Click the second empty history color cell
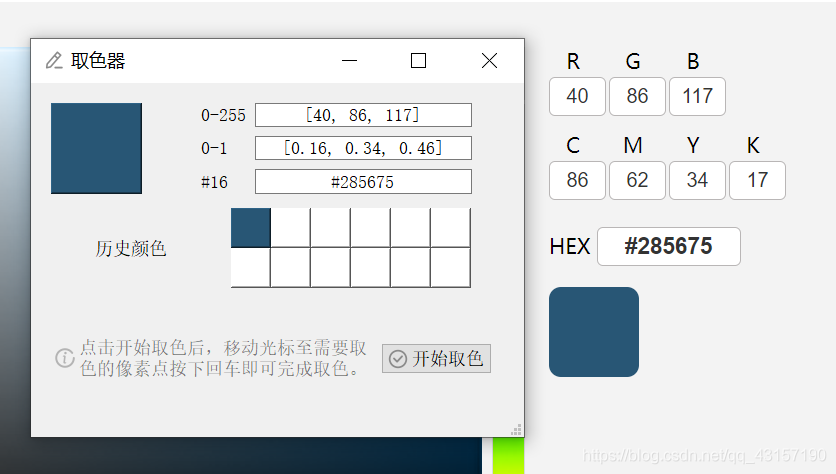Image resolution: width=836 pixels, height=474 pixels. 290,227
